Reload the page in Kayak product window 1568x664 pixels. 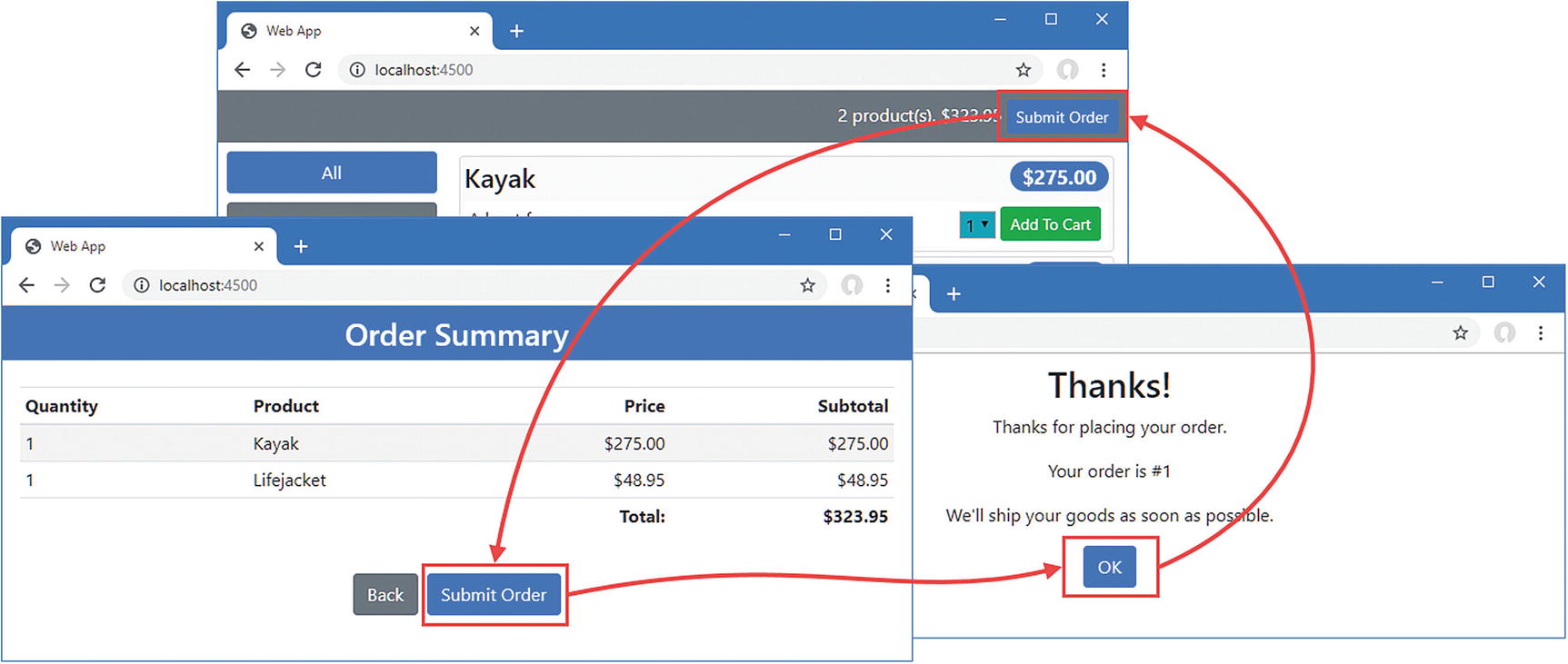coord(313,70)
